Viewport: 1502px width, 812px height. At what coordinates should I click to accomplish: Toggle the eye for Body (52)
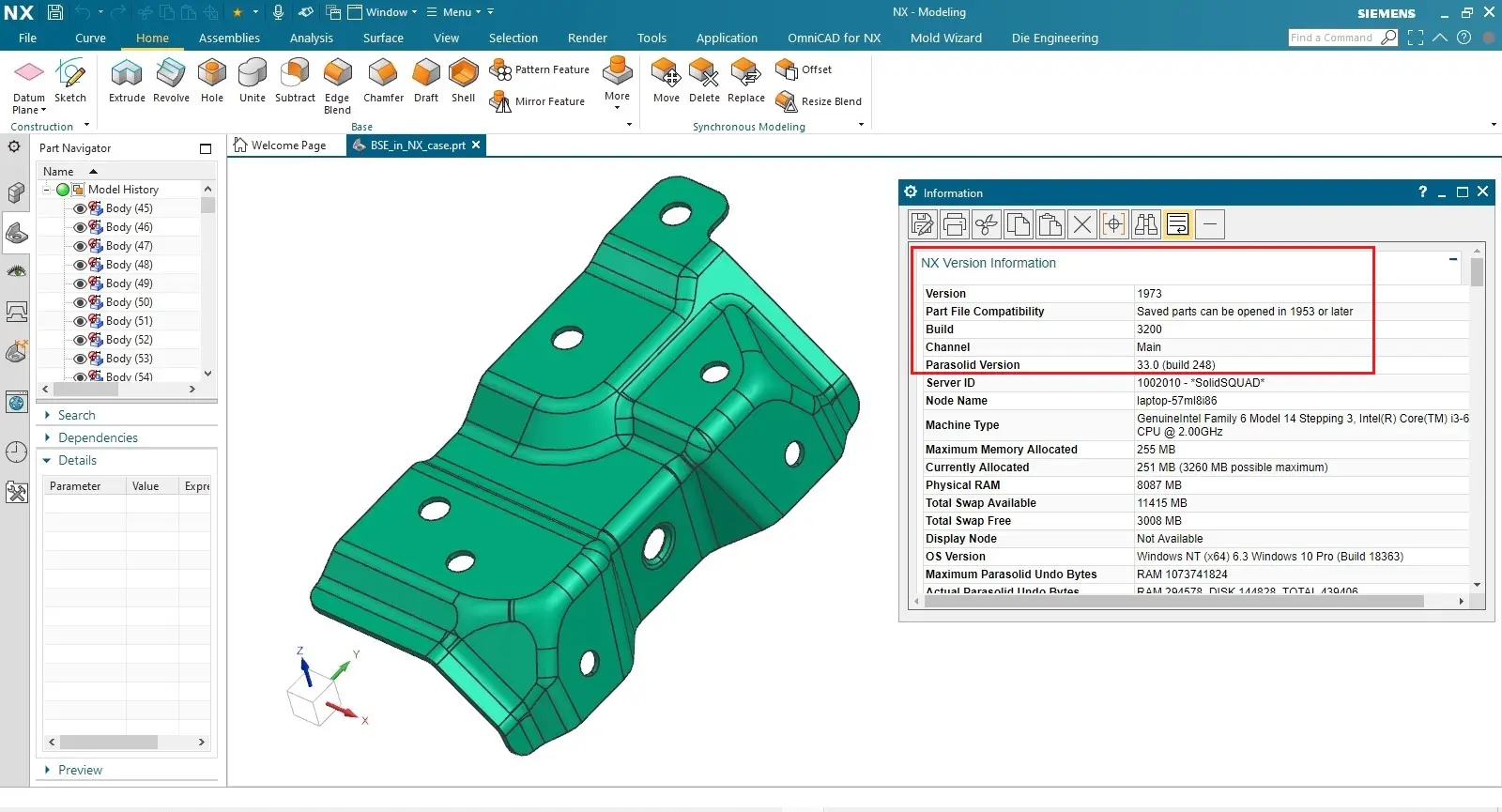[x=80, y=340]
